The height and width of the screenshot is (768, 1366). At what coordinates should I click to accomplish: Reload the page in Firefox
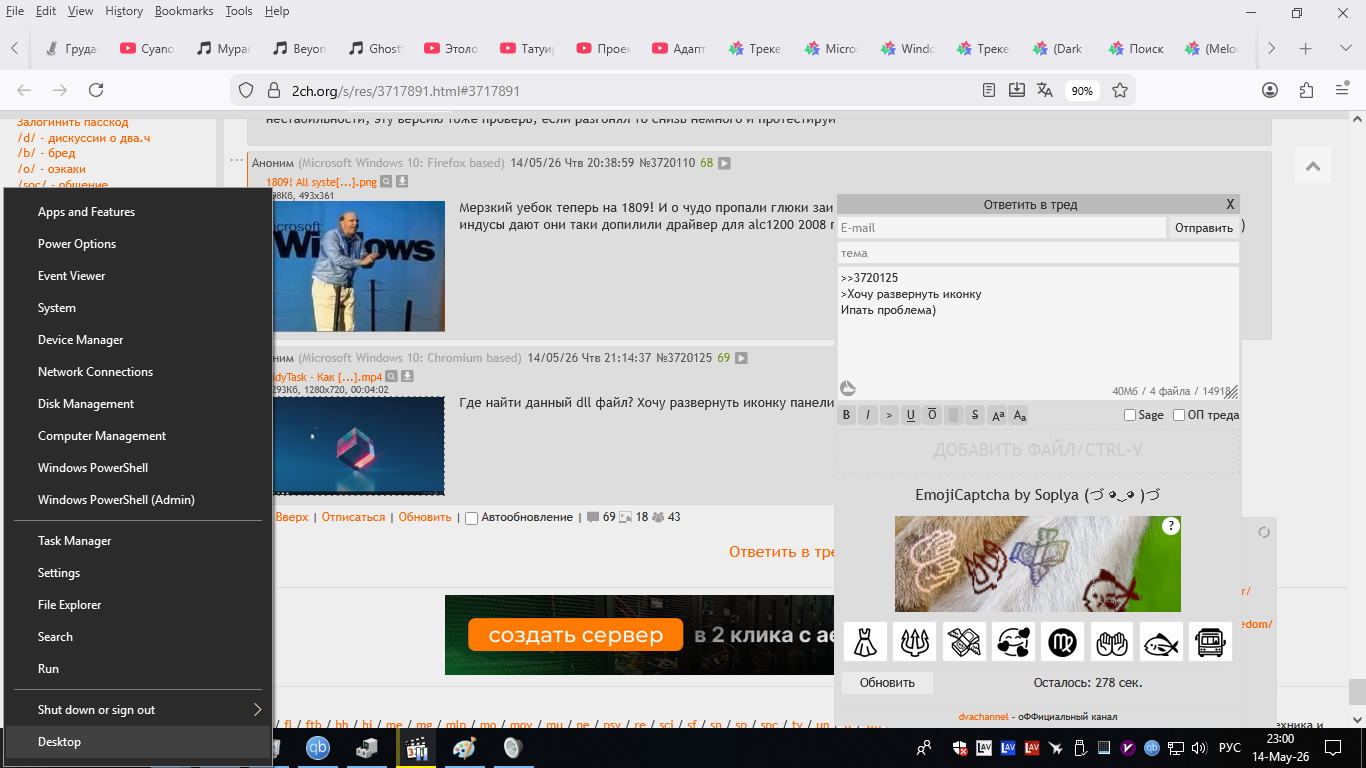point(96,90)
